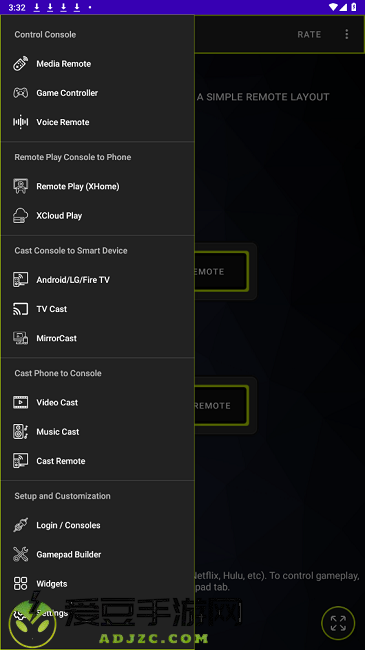This screenshot has height=650, width=365.
Task: Tap the Gamepad Builder tools icon
Action: pyautogui.click(x=20, y=554)
